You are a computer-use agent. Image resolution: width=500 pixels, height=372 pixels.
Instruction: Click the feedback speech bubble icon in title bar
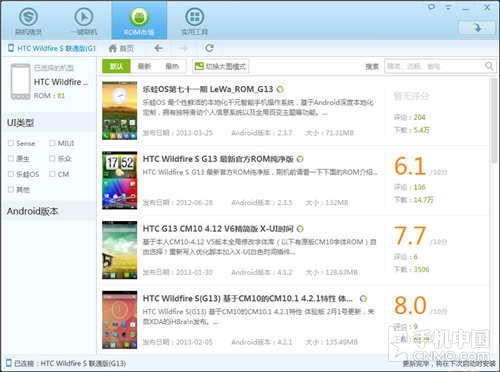click(x=432, y=7)
